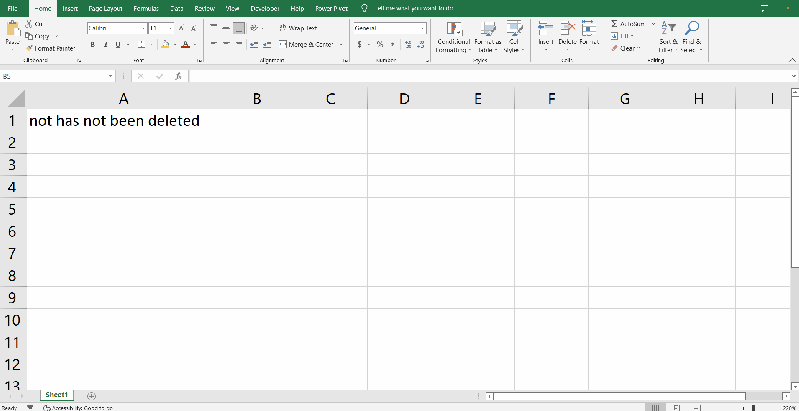Select the Sheet1 worksheet tab
Viewport: 799px width, 411px height.
click(56, 395)
